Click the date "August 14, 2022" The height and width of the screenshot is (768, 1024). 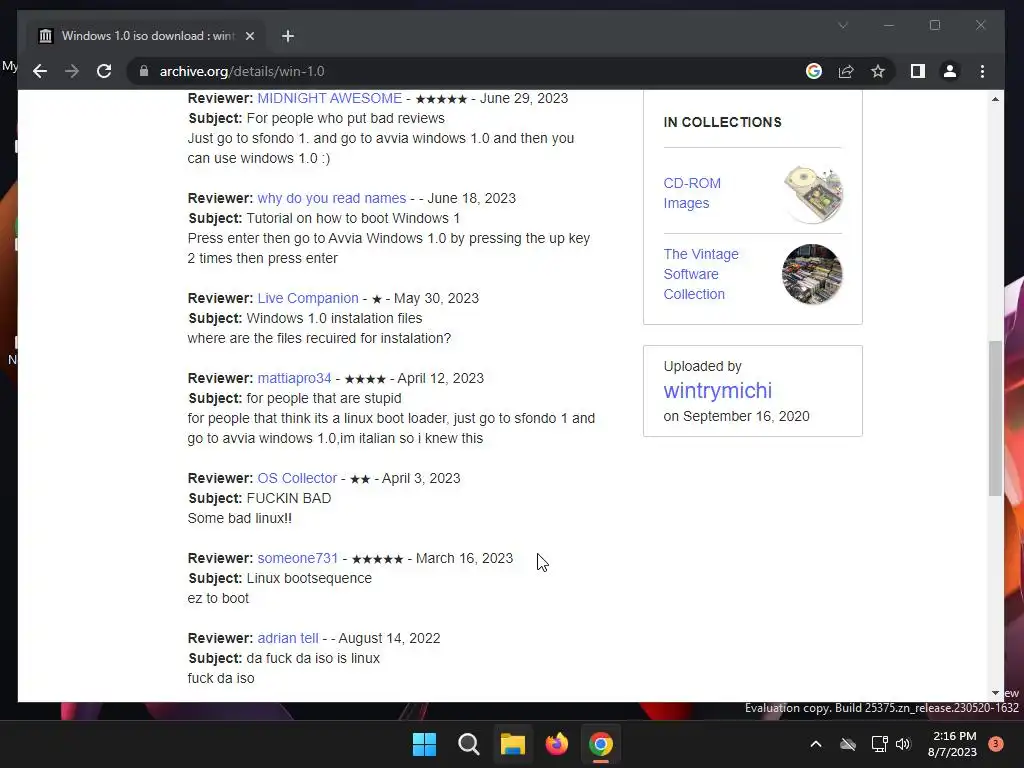click(389, 638)
